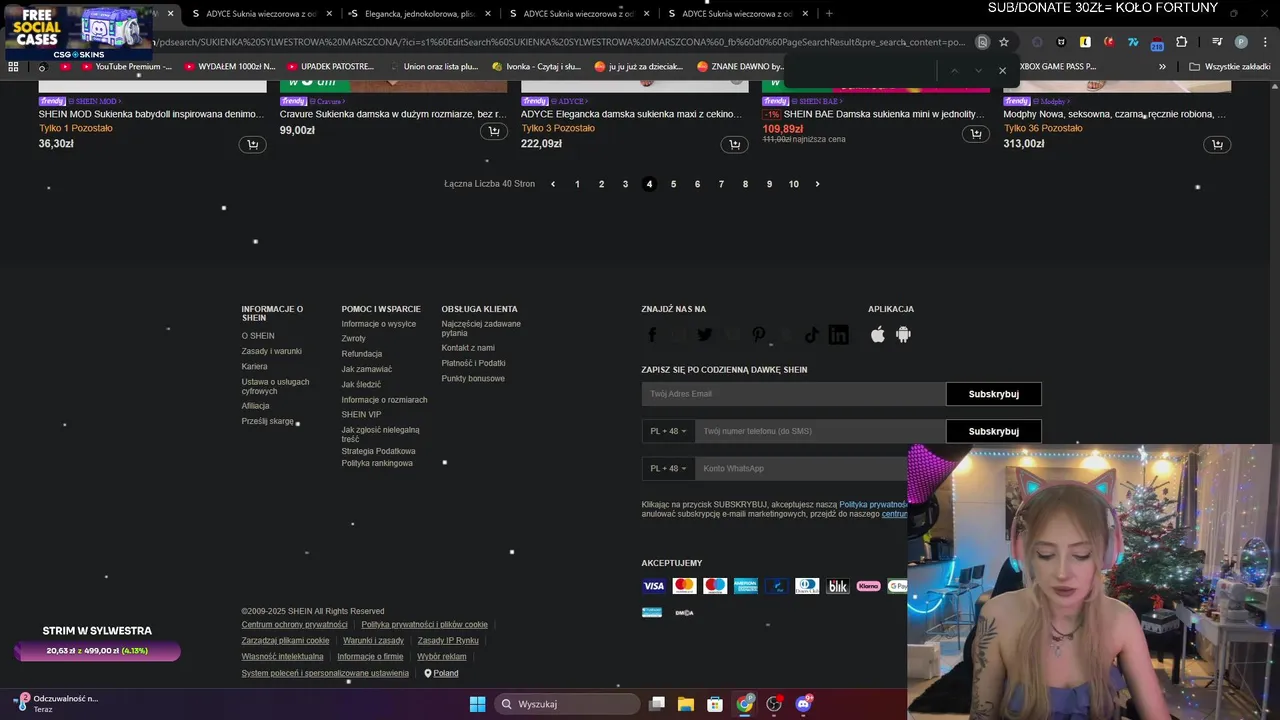
Task: Open Centrum ochrony prywatności link
Action: click(294, 625)
